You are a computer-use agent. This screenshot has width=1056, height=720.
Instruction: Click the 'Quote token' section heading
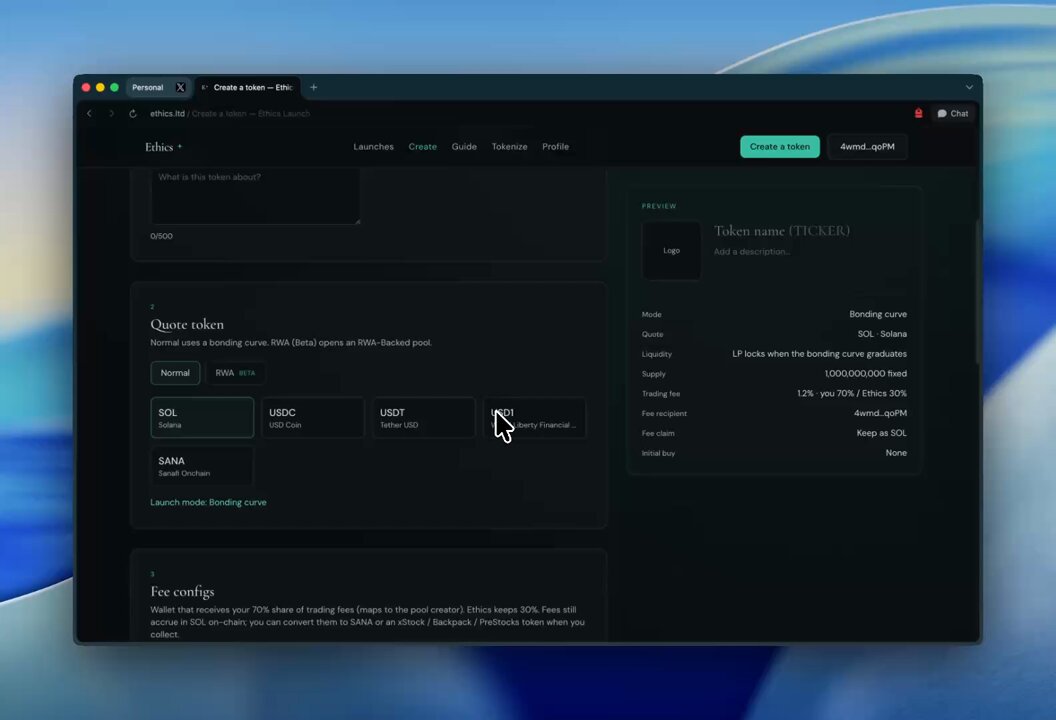(187, 325)
